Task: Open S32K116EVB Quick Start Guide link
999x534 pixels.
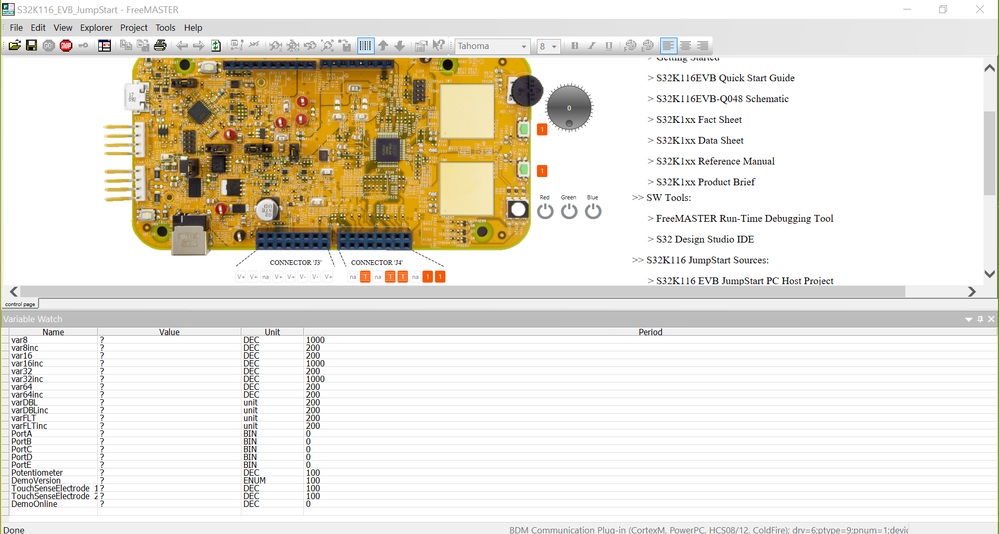Action: tap(725, 78)
